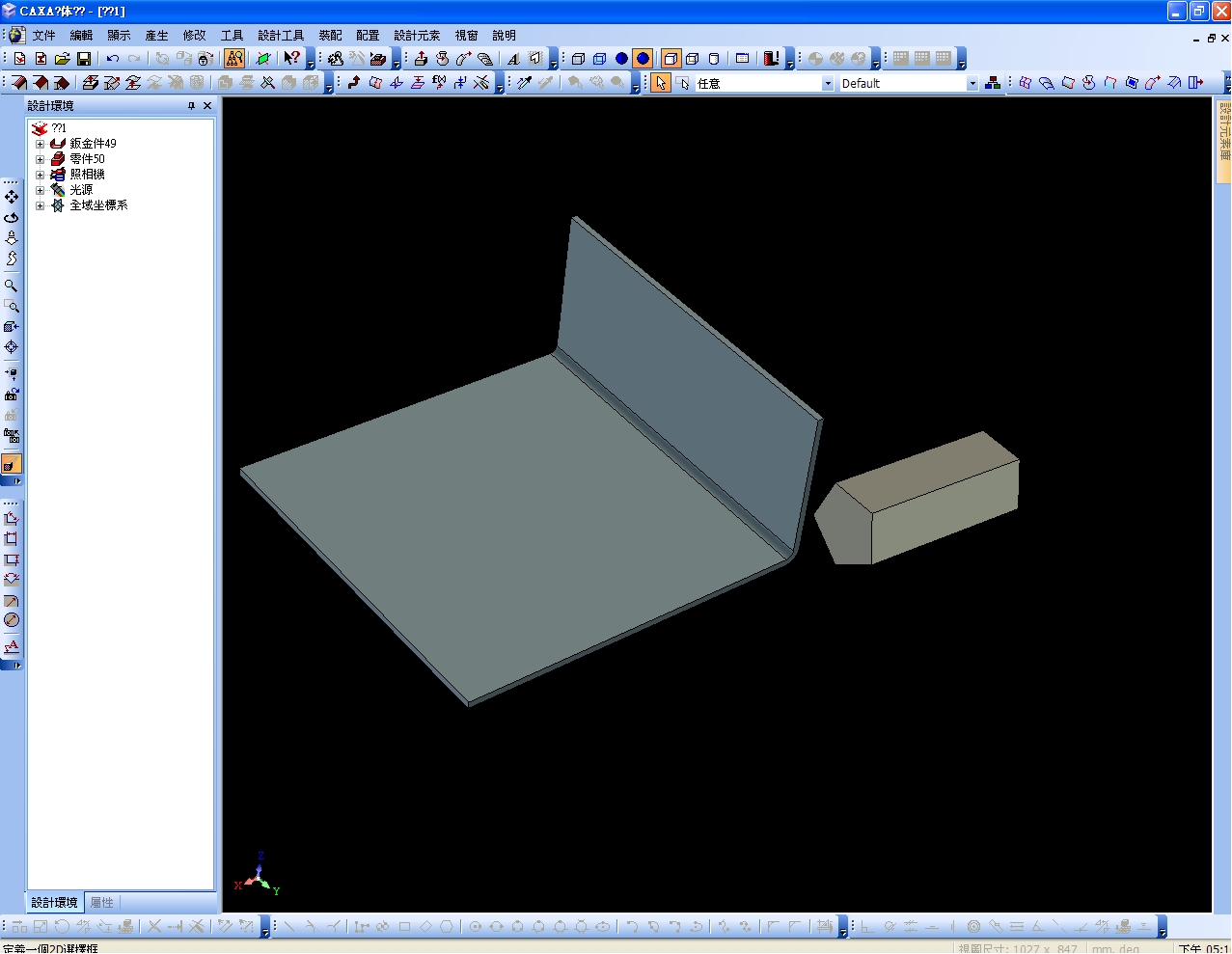
Task: Click the red can with exclamation icon
Action: click(x=771, y=59)
